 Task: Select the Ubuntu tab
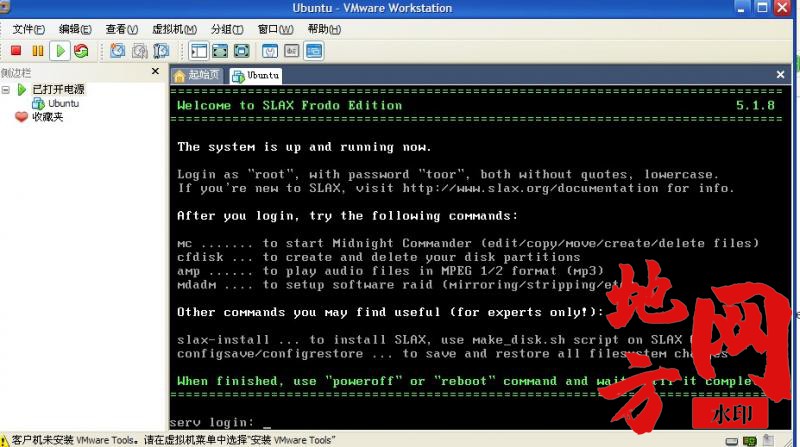[256, 76]
